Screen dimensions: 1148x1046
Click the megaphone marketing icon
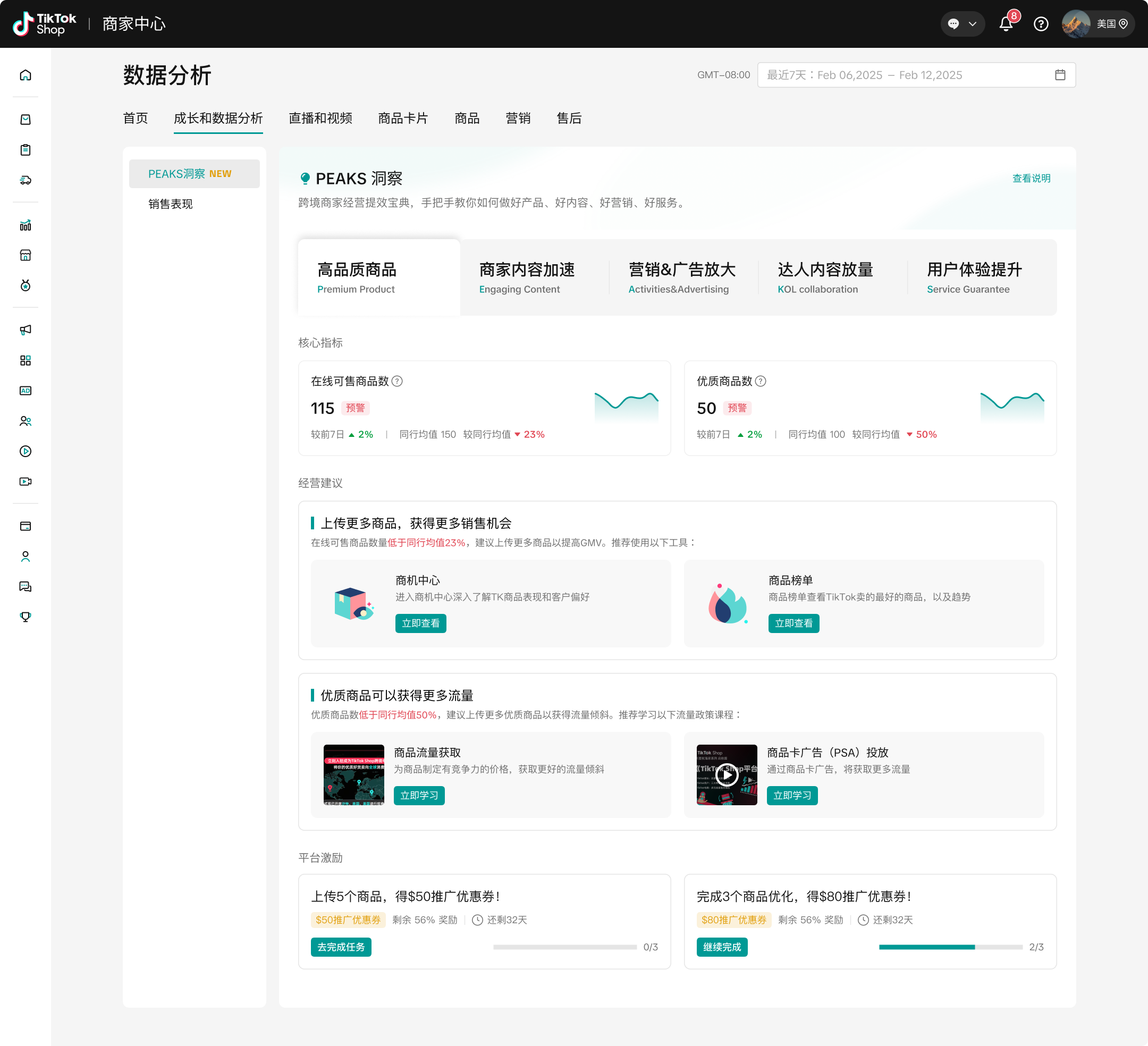[25, 330]
